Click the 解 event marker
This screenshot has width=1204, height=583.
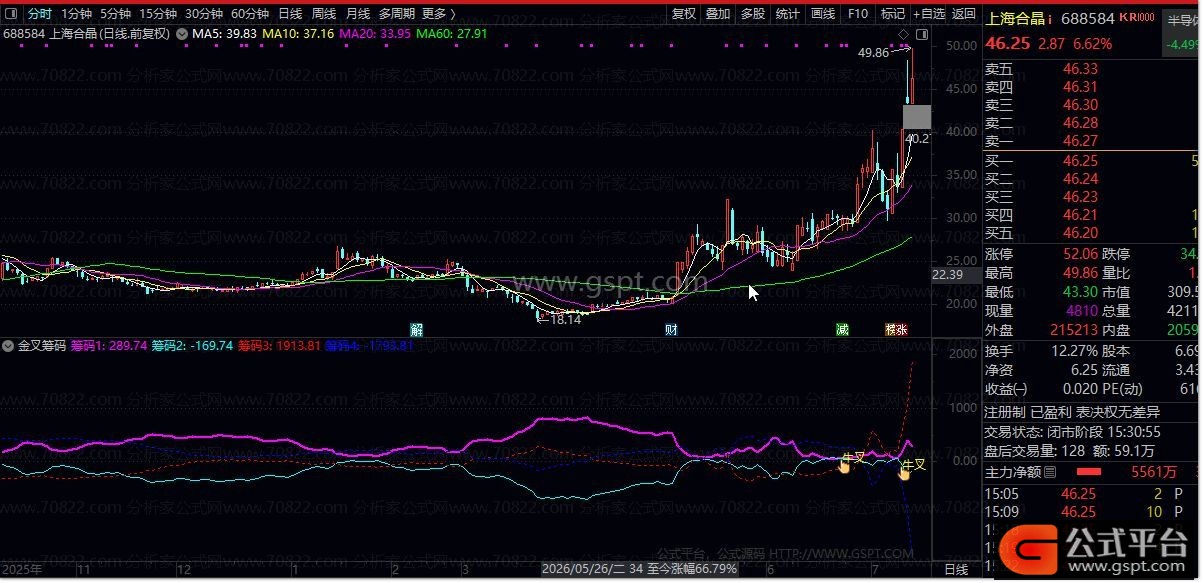pyautogui.click(x=417, y=329)
